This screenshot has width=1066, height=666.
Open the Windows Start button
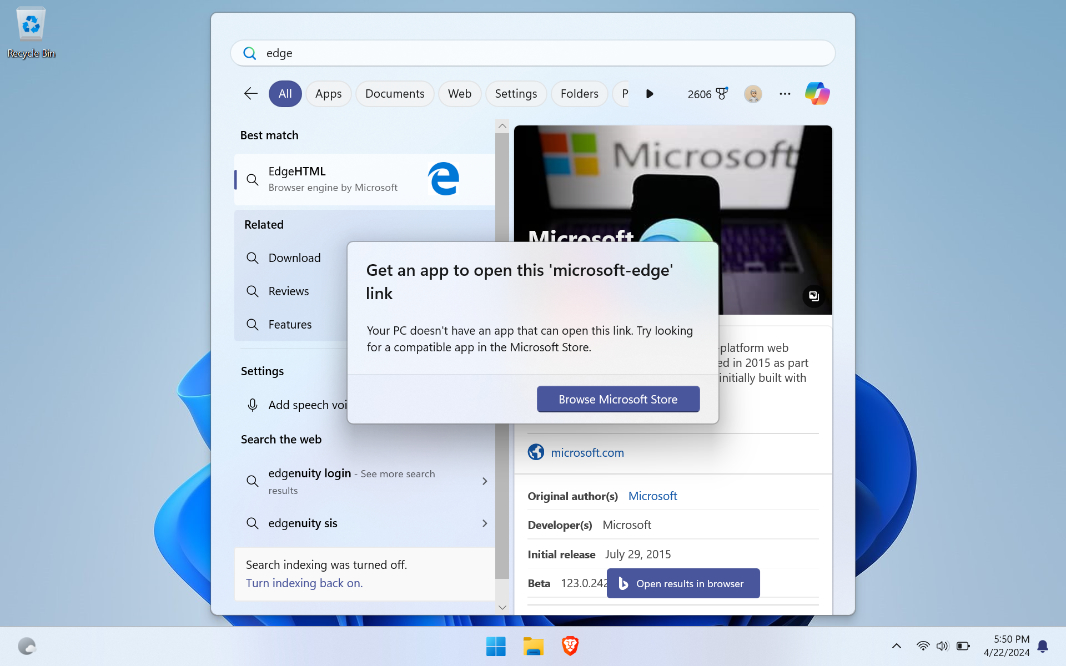(x=496, y=646)
